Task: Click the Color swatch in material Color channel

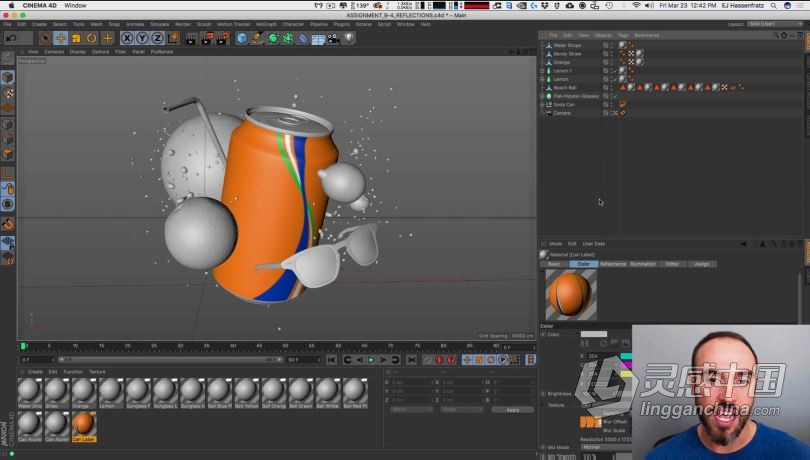Action: [x=594, y=334]
